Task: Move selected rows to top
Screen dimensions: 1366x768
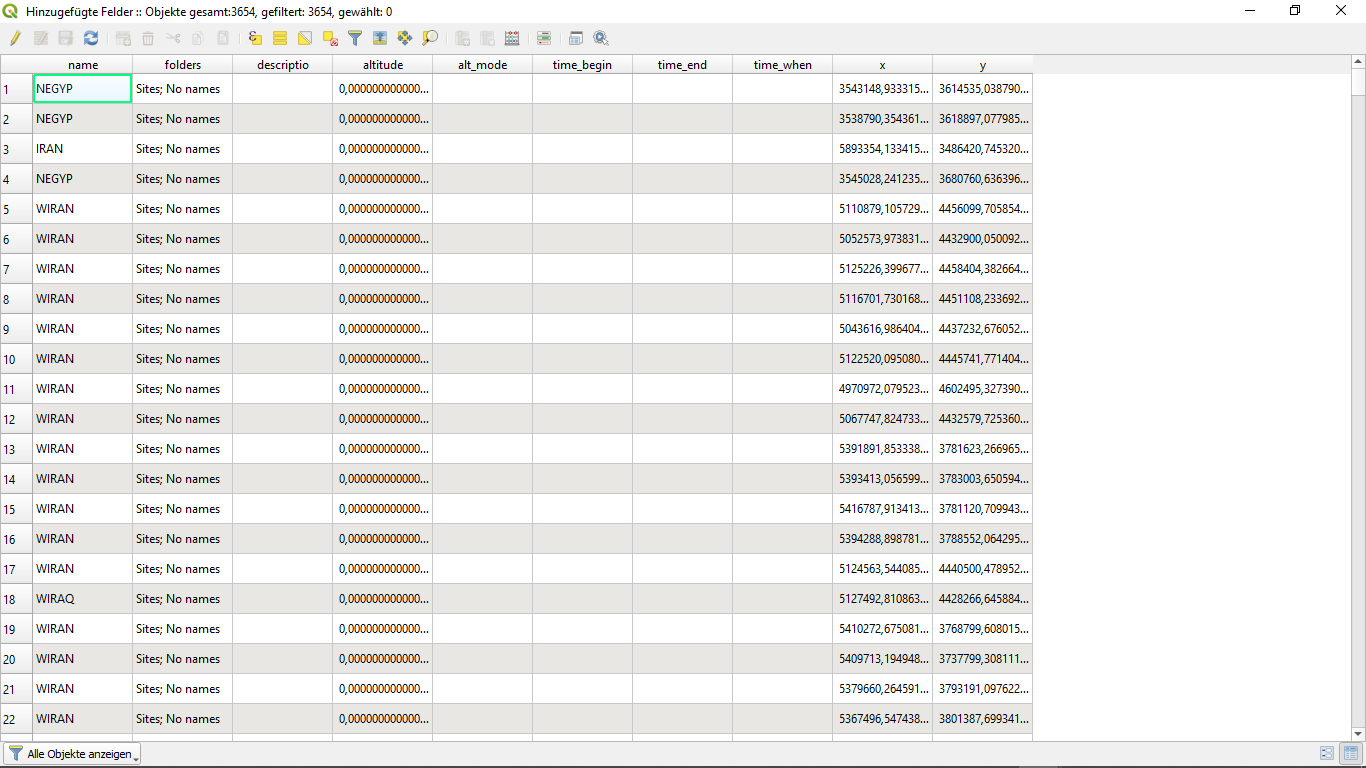Action: point(380,38)
